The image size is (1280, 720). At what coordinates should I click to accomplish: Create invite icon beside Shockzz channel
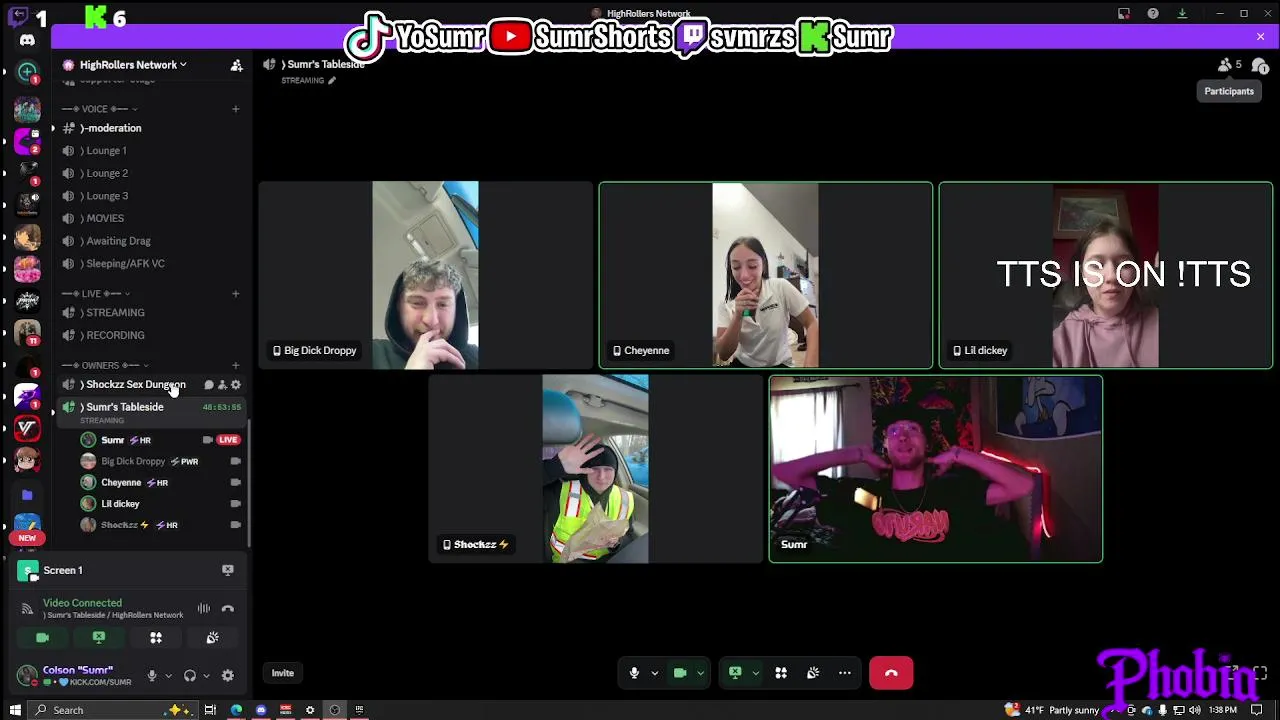click(222, 385)
